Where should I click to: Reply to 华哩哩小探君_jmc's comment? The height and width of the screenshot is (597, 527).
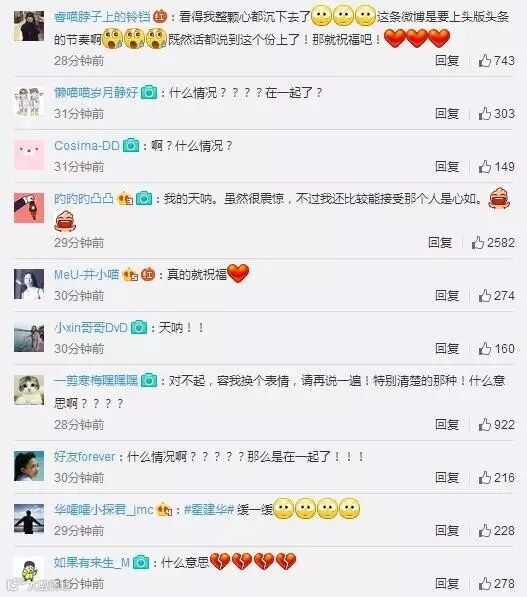(x=447, y=530)
